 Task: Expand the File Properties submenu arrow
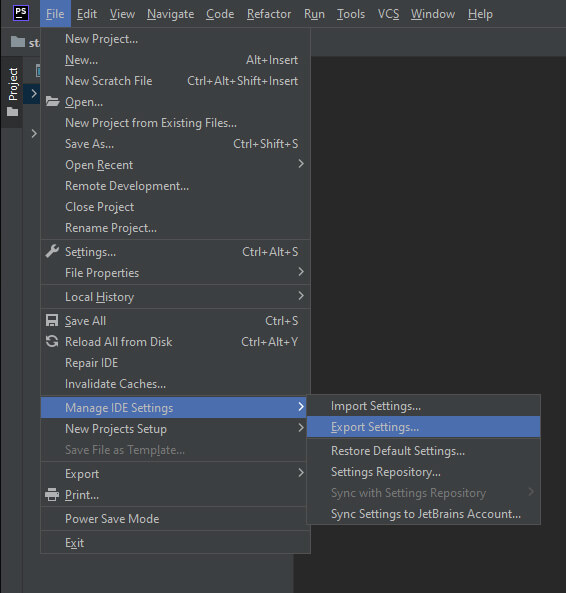click(x=301, y=272)
